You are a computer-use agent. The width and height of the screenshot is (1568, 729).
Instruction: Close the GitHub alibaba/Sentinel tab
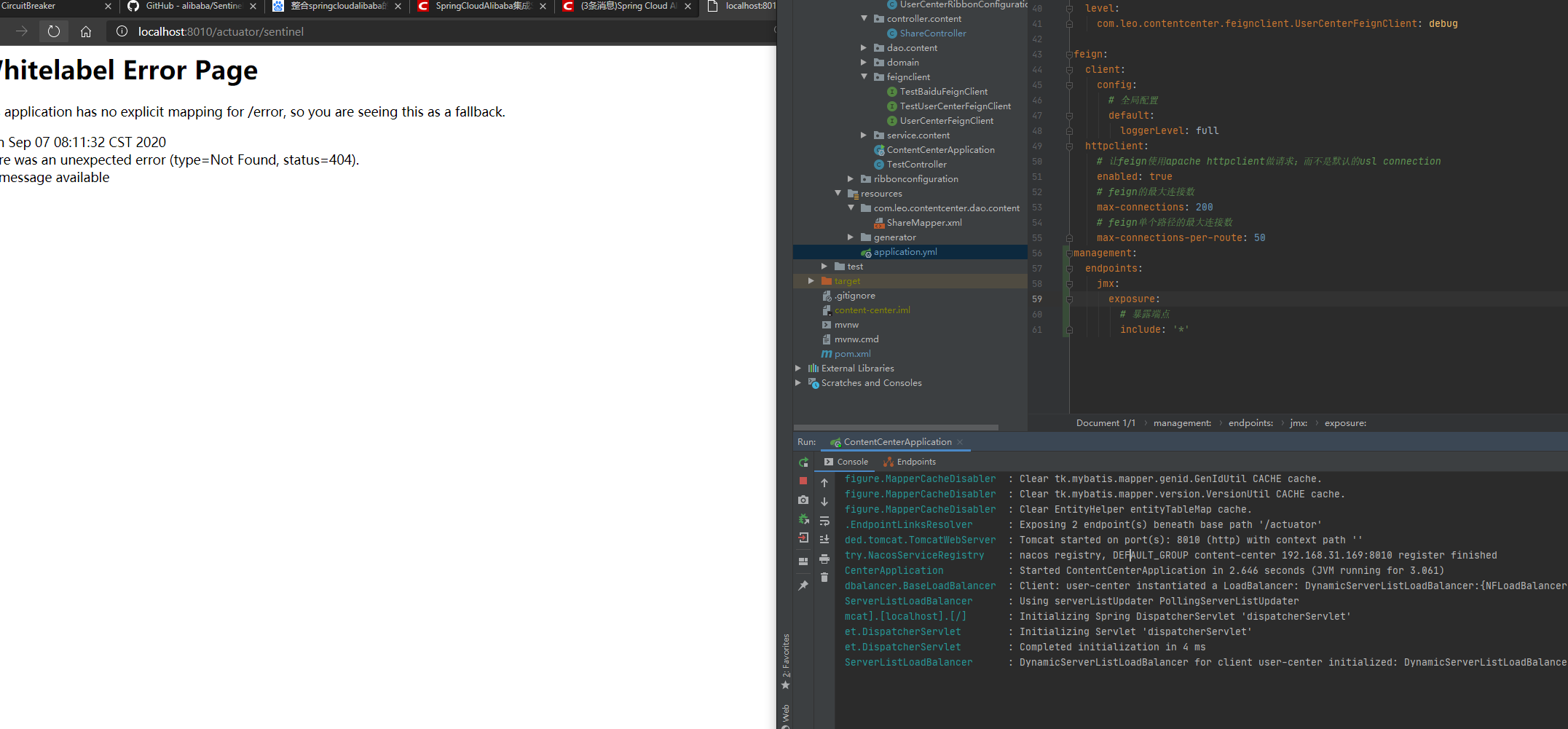[253, 6]
